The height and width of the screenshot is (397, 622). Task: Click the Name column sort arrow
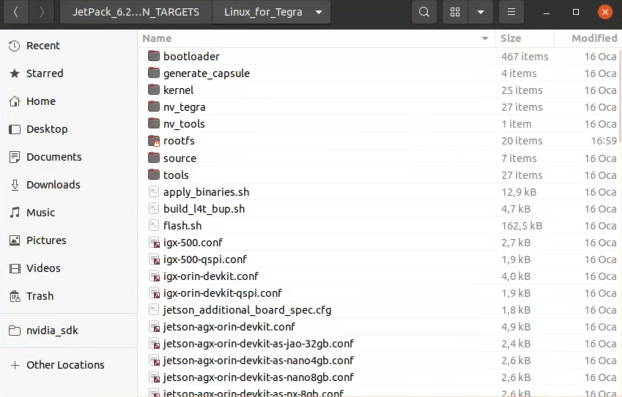[x=485, y=38]
